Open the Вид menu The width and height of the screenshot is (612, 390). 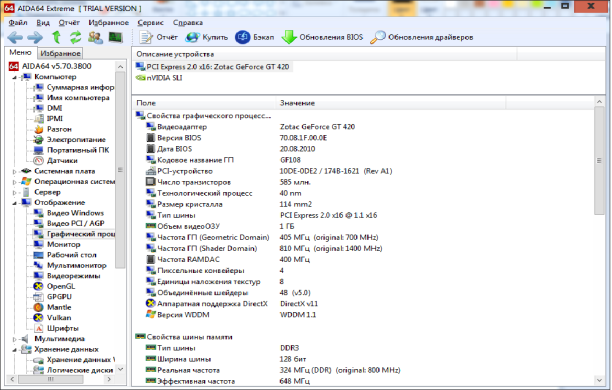click(x=43, y=23)
